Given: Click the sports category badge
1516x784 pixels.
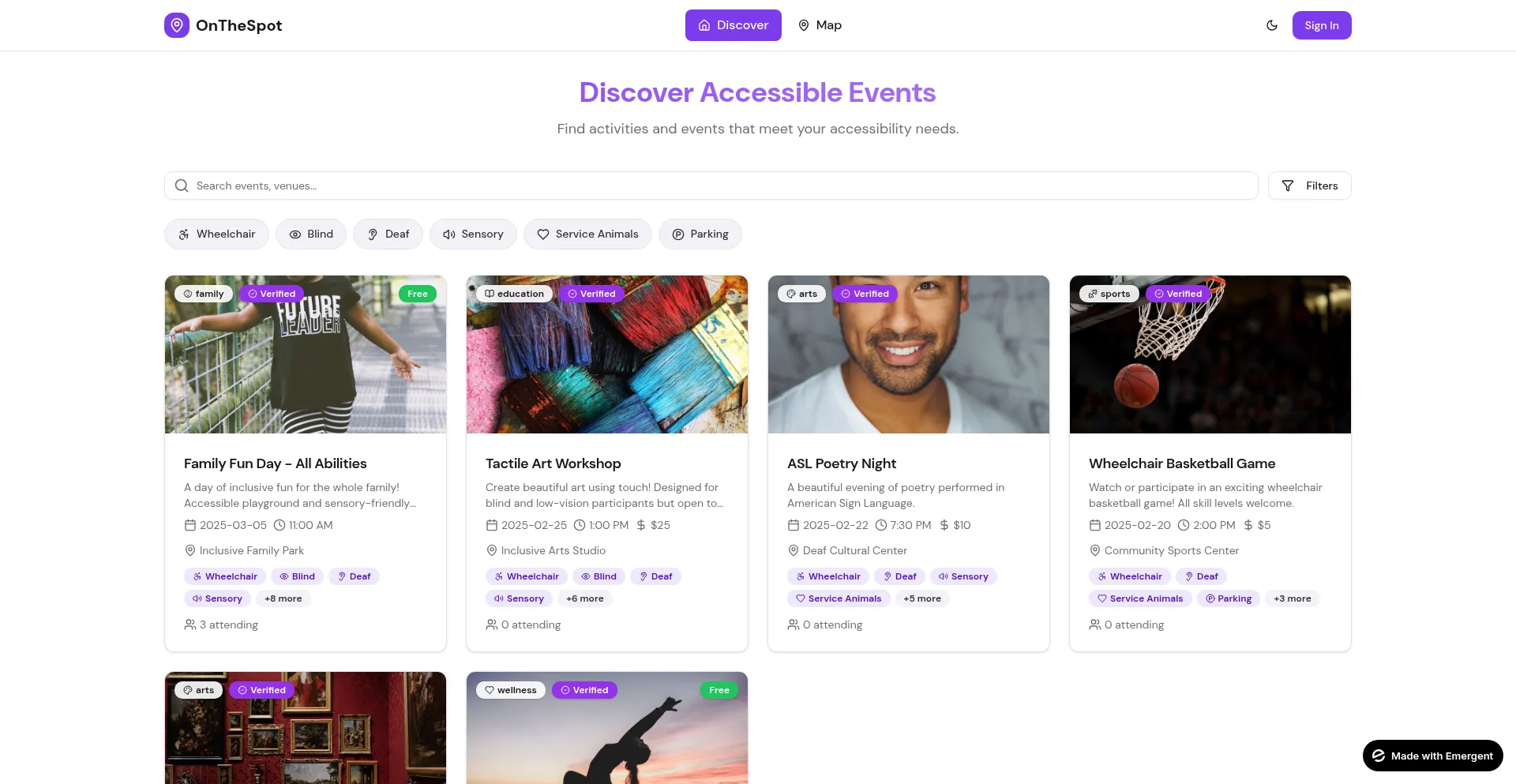Looking at the screenshot, I should [x=1109, y=294].
